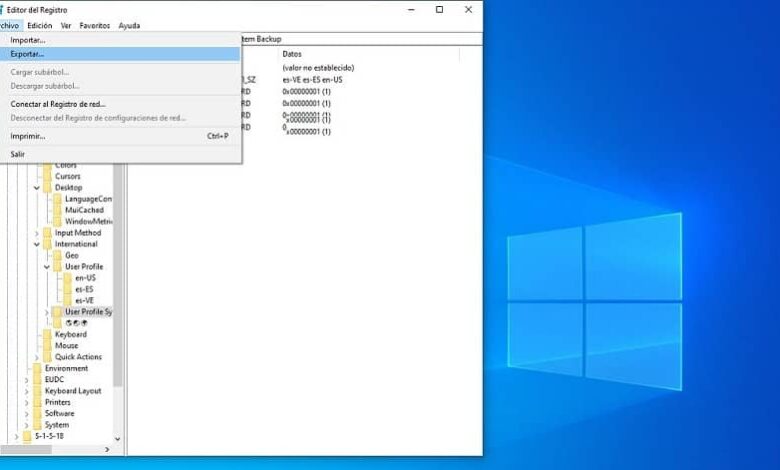Click the Keyboard Layout folder icon
780x470 pixels.
[37, 391]
